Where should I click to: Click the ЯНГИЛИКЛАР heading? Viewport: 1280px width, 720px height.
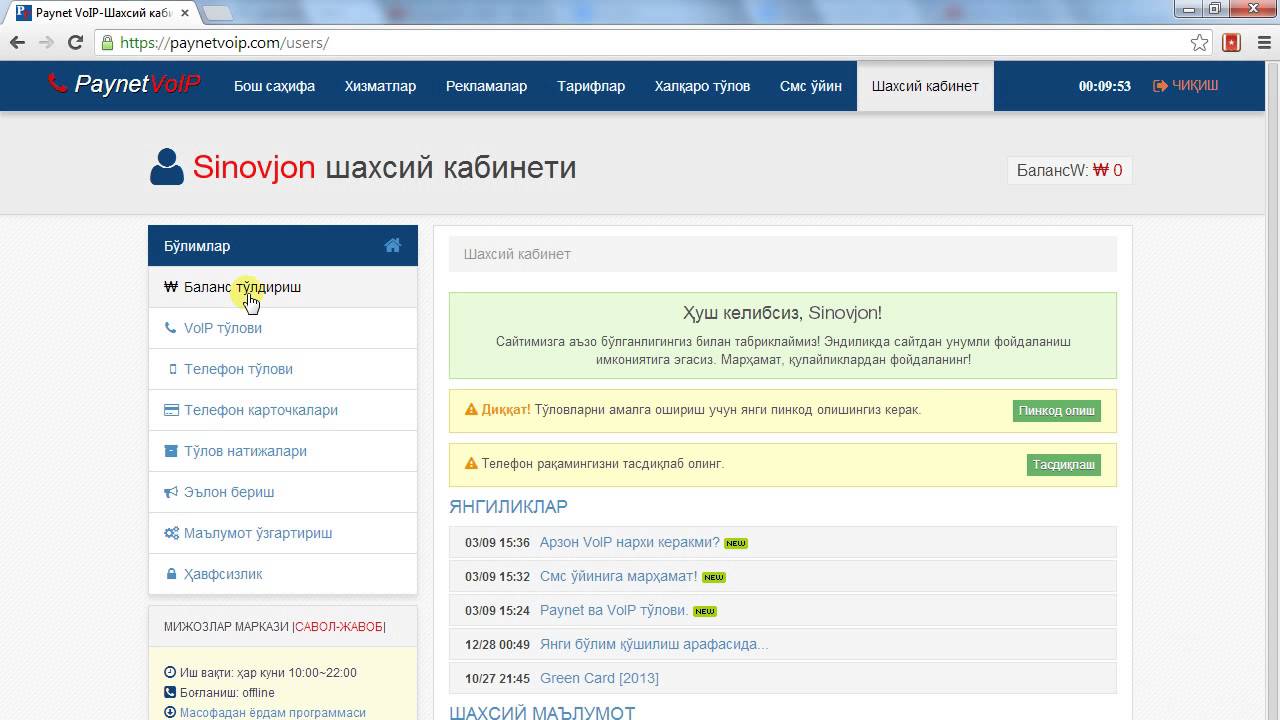(x=508, y=507)
